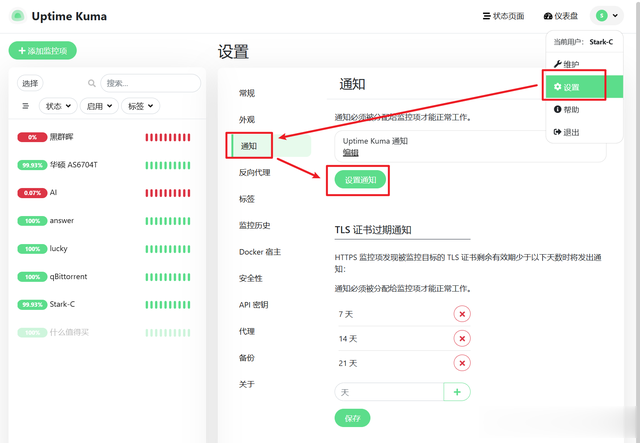This screenshot has height=443, width=640.
Task: Select the AI monitor row
Action: 104,193
